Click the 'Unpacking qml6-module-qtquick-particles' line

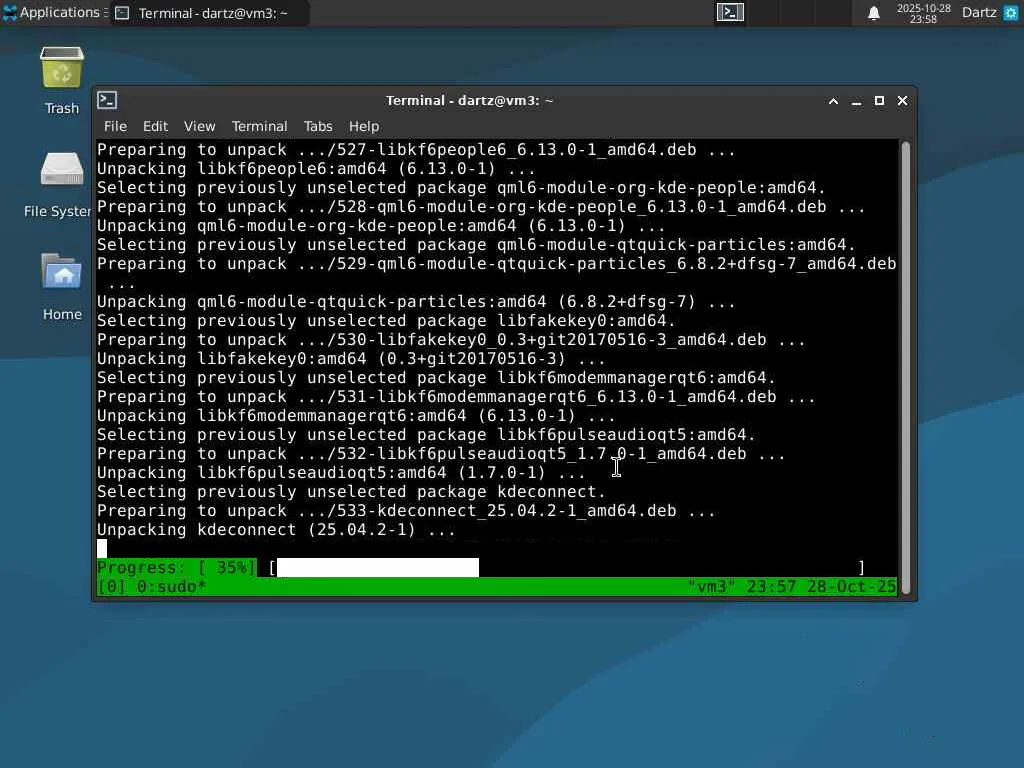(416, 302)
